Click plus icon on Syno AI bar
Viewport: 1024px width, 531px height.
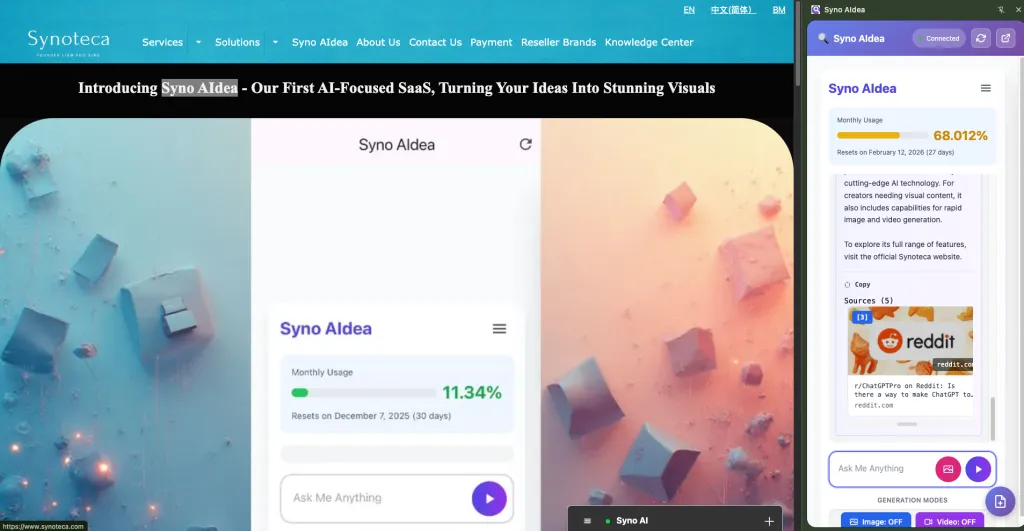(x=769, y=521)
